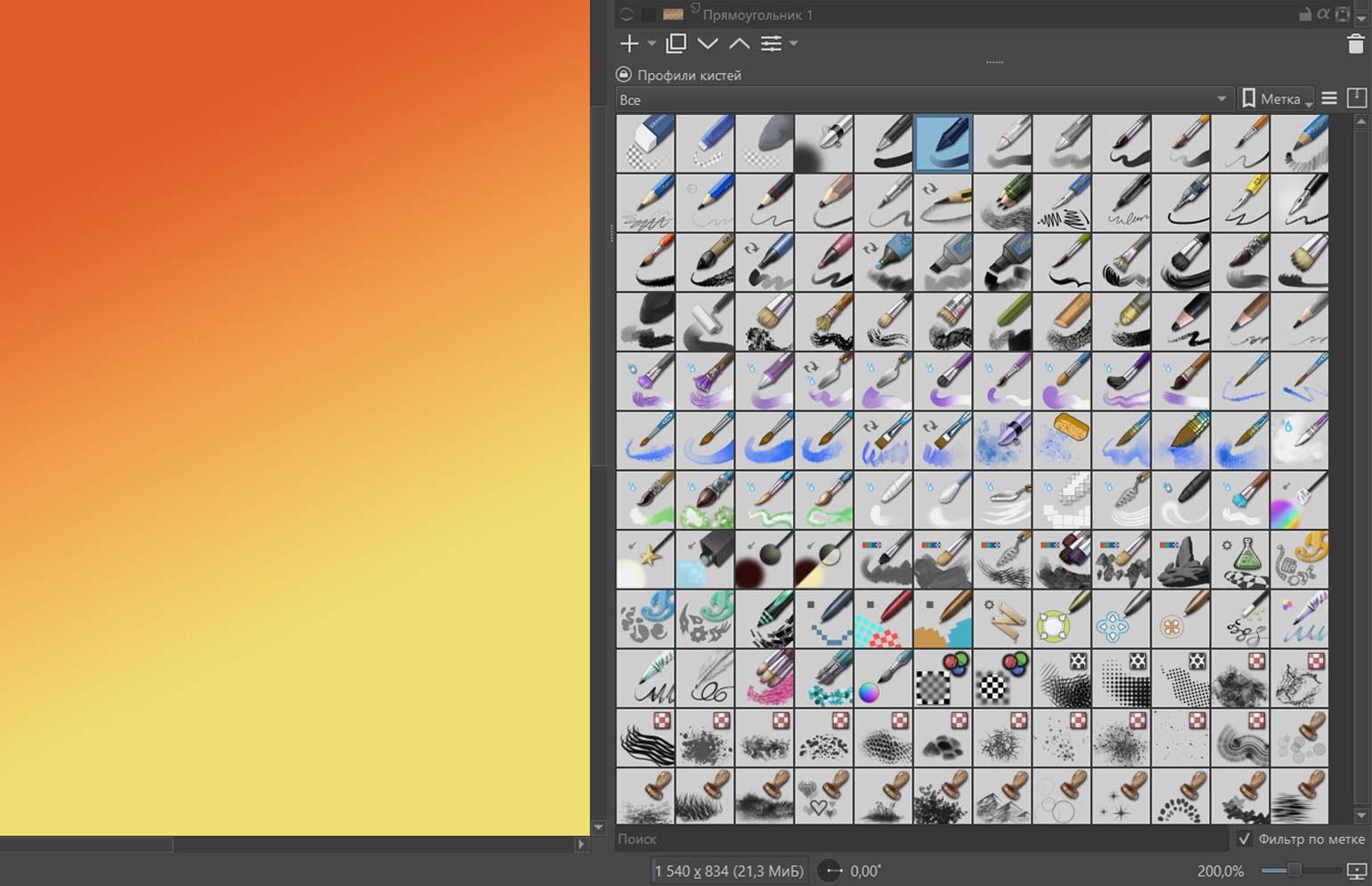
Task: Click the add new layer plus icon
Action: click(x=629, y=44)
